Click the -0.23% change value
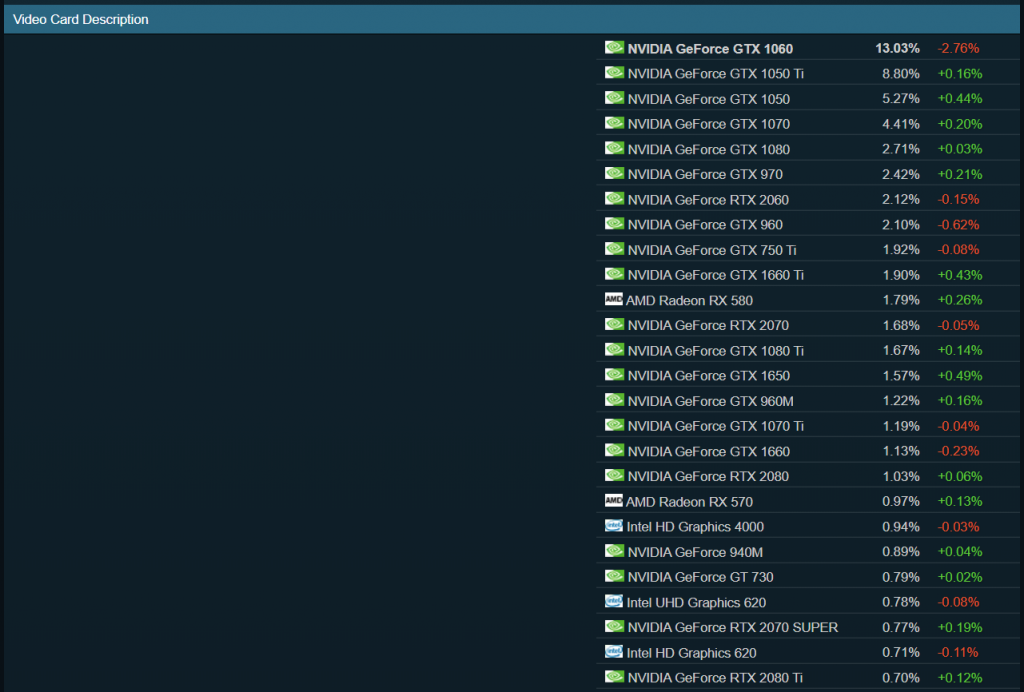The image size is (1024, 692). (x=958, y=450)
